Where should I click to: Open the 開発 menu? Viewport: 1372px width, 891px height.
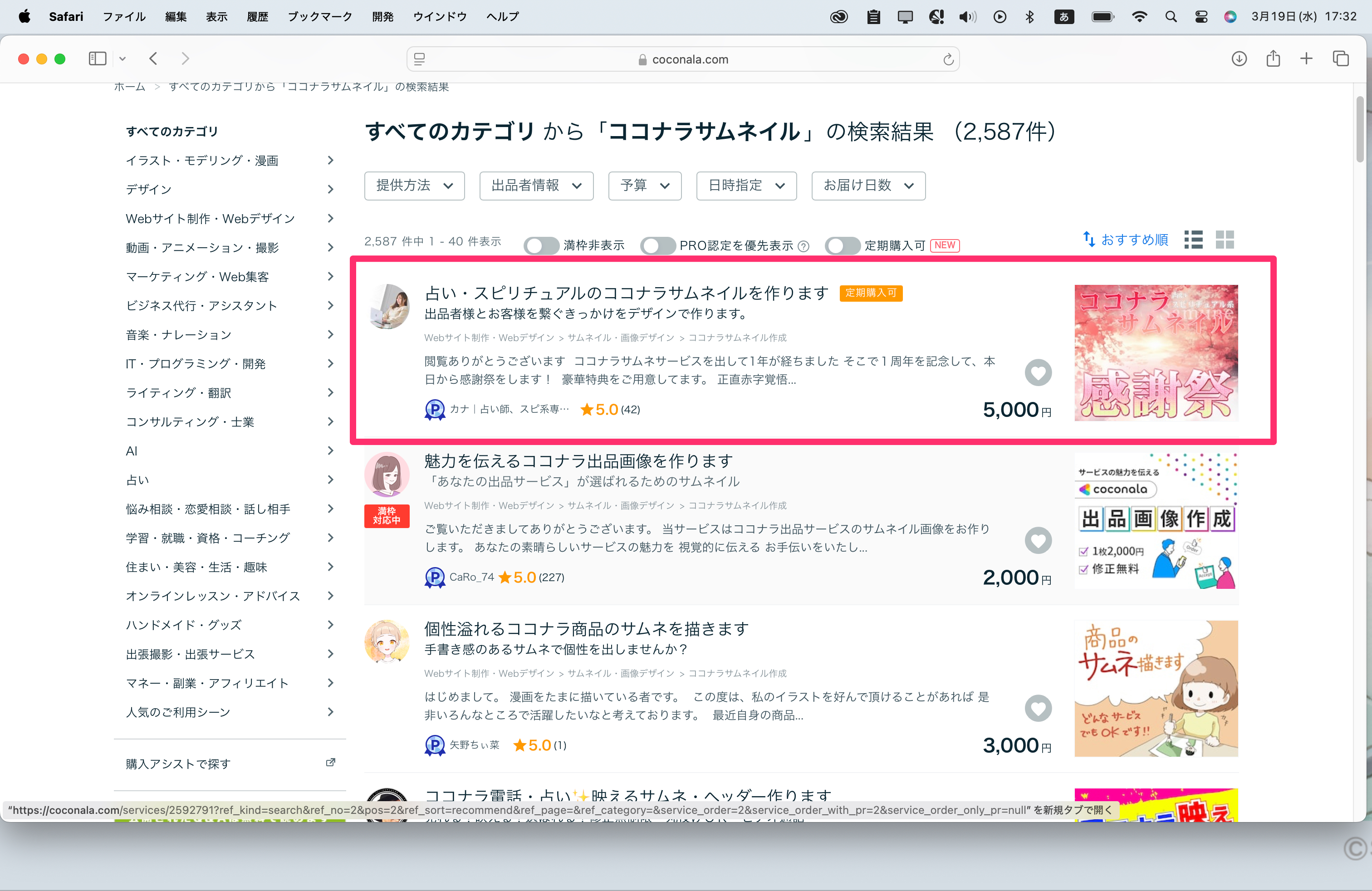[x=382, y=17]
